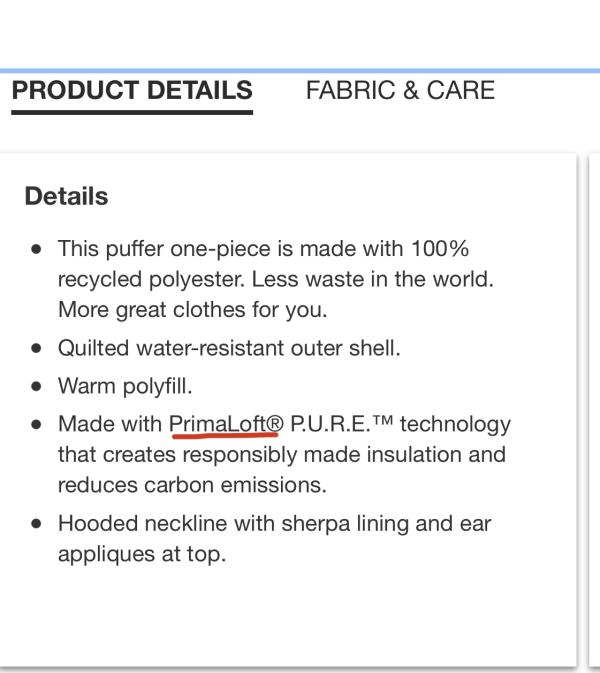Click the bullet beside "Hooded neckline"
This screenshot has width=600, height=673.
(x=37, y=524)
